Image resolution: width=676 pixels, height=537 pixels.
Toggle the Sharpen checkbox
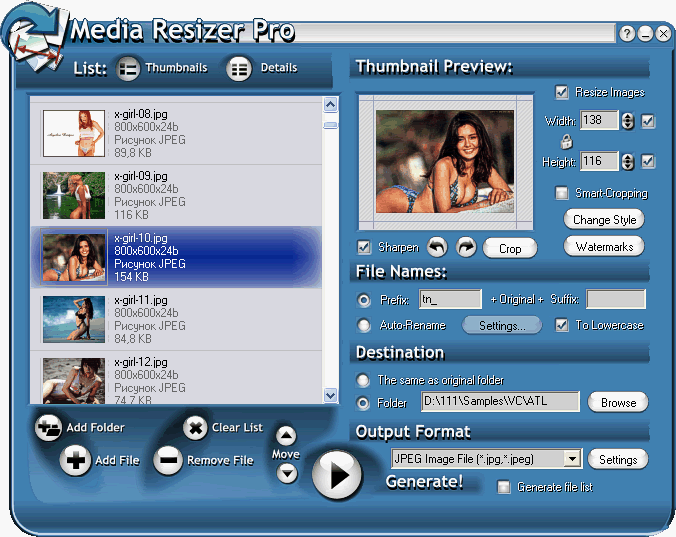(x=364, y=247)
